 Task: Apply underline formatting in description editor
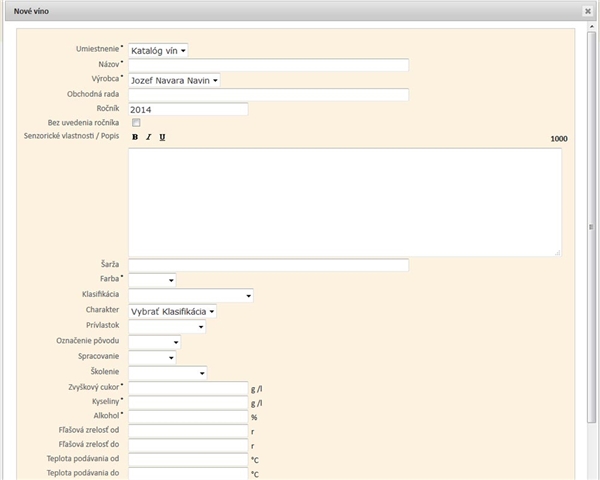click(162, 137)
